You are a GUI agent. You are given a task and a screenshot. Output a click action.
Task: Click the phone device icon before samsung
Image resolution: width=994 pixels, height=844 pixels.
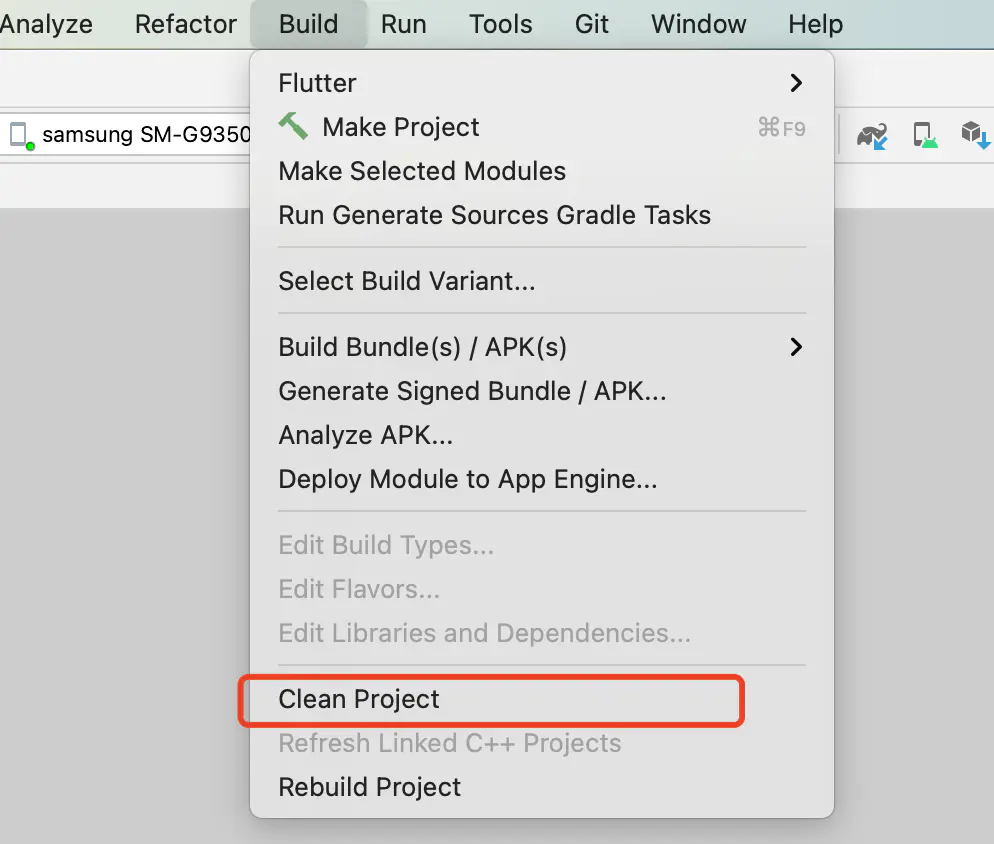[21, 136]
